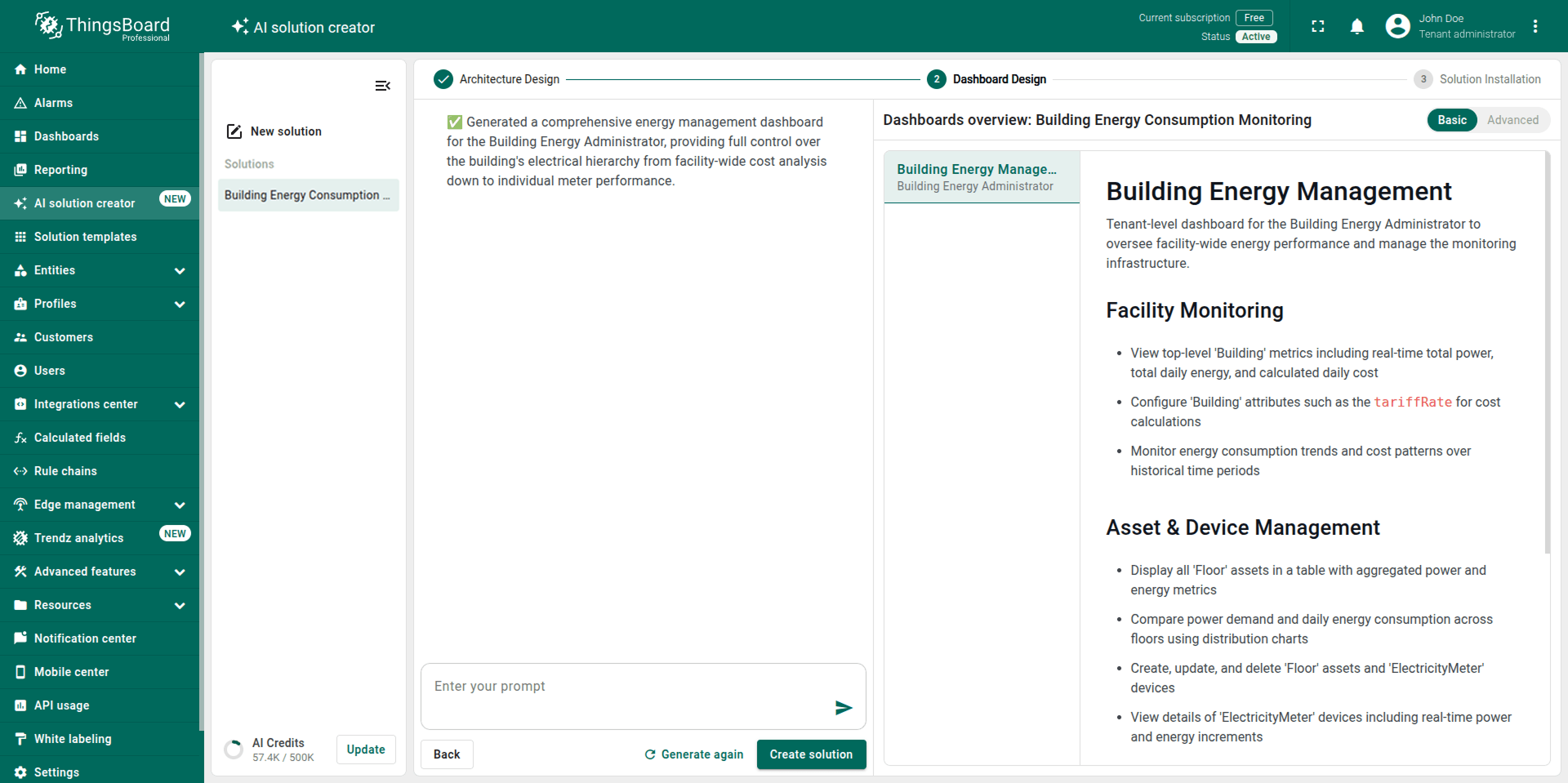Open Solution templates in sidebar
1568x783 pixels.
[86, 237]
